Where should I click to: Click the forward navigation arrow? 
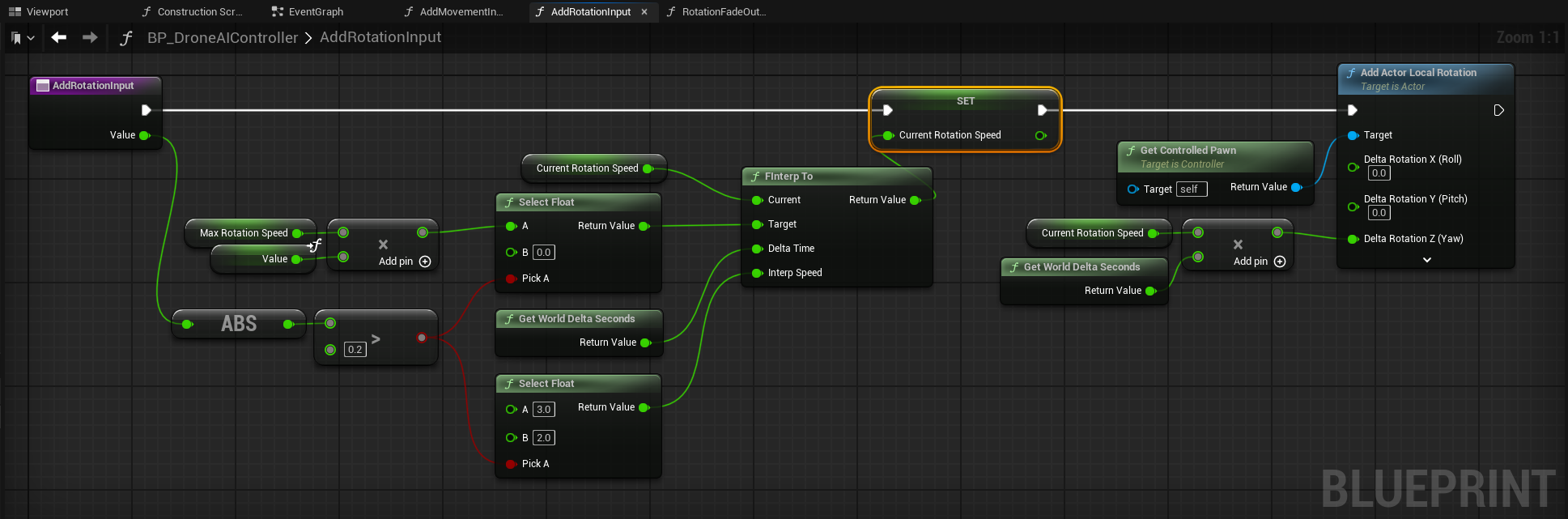point(90,37)
